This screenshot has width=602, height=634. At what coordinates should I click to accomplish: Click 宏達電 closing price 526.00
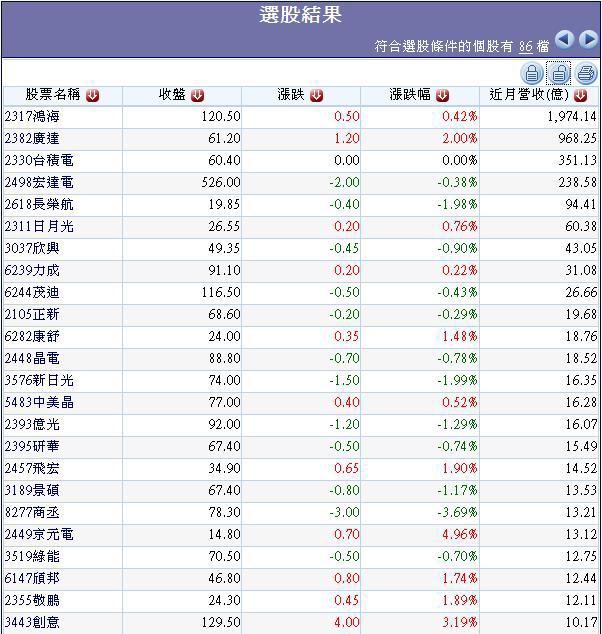click(221, 183)
